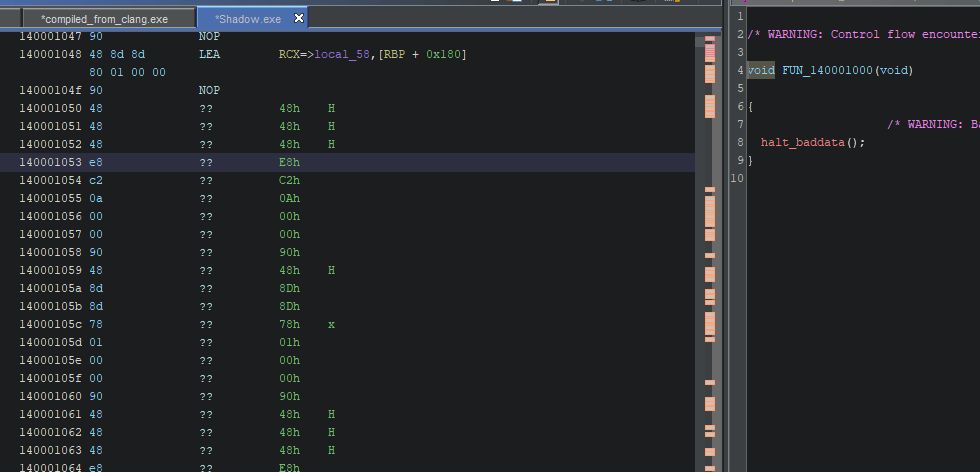Screen dimensions: 980x472
Task: Select the control flow WARNING comment line
Action: click(863, 34)
